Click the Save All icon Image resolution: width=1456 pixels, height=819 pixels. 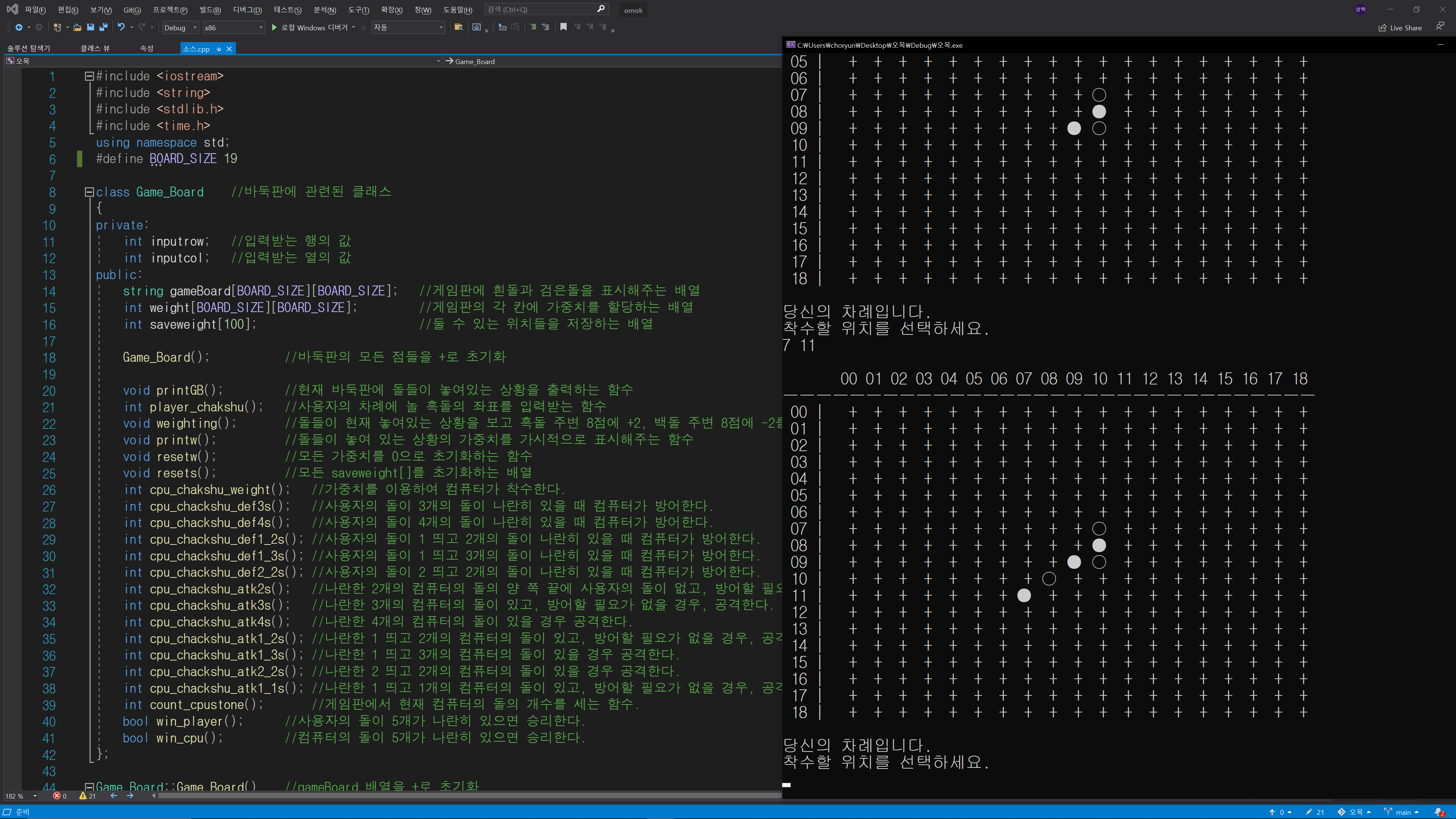tap(103, 27)
